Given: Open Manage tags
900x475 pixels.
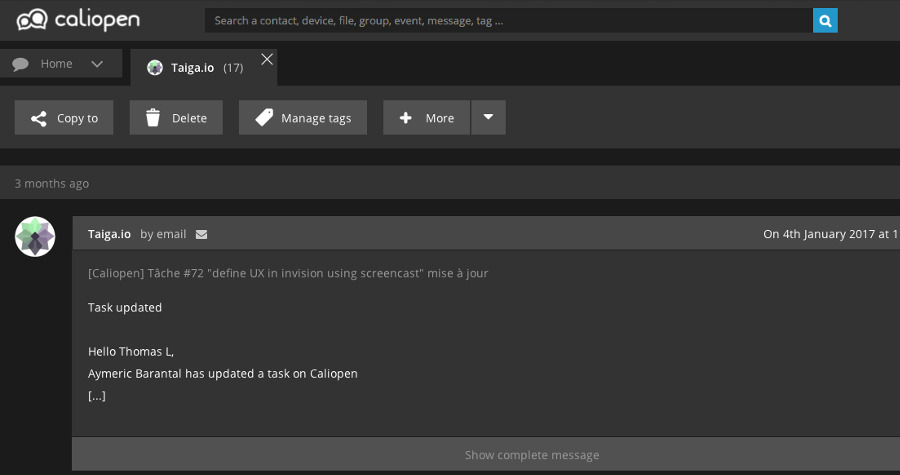Looking at the screenshot, I should pyautogui.click(x=303, y=118).
